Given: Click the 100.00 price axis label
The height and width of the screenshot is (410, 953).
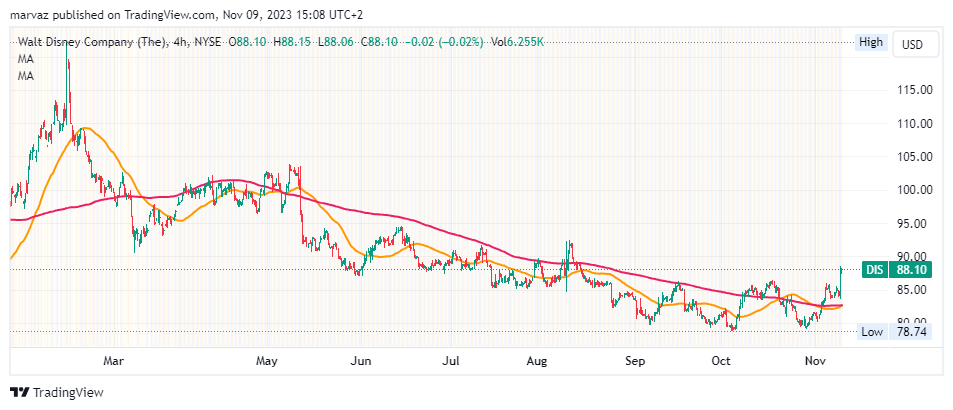Looking at the screenshot, I should tap(915, 190).
